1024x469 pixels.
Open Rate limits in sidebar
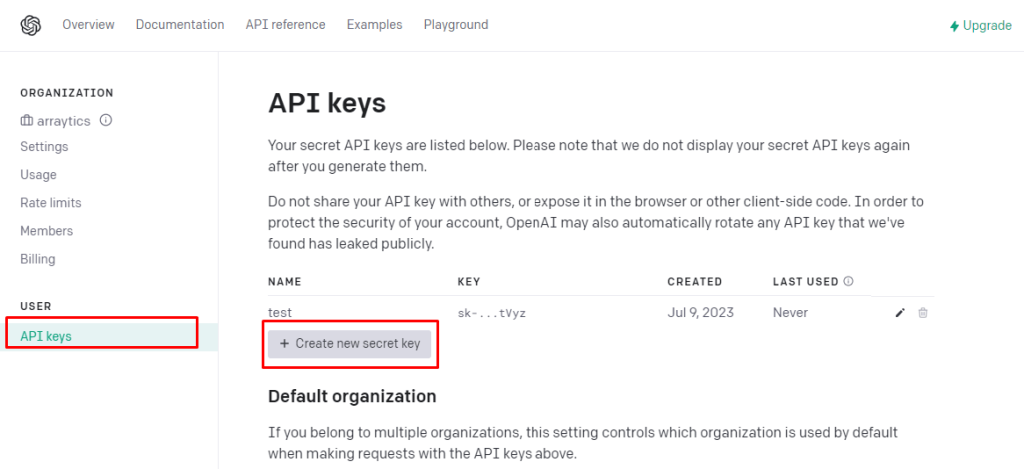[x=51, y=202]
